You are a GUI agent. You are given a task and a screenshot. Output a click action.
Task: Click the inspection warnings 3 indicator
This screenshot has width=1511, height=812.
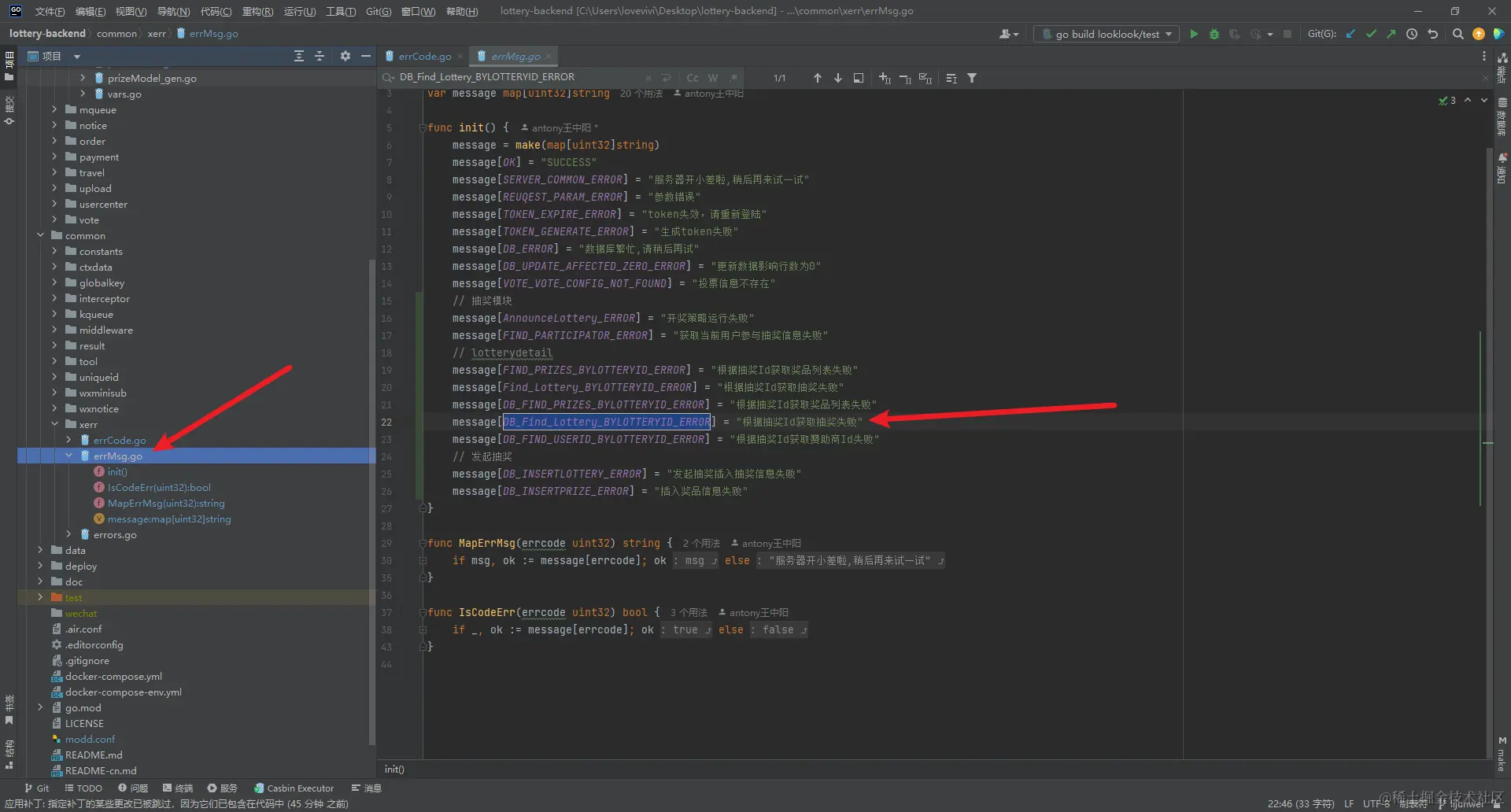1447,100
